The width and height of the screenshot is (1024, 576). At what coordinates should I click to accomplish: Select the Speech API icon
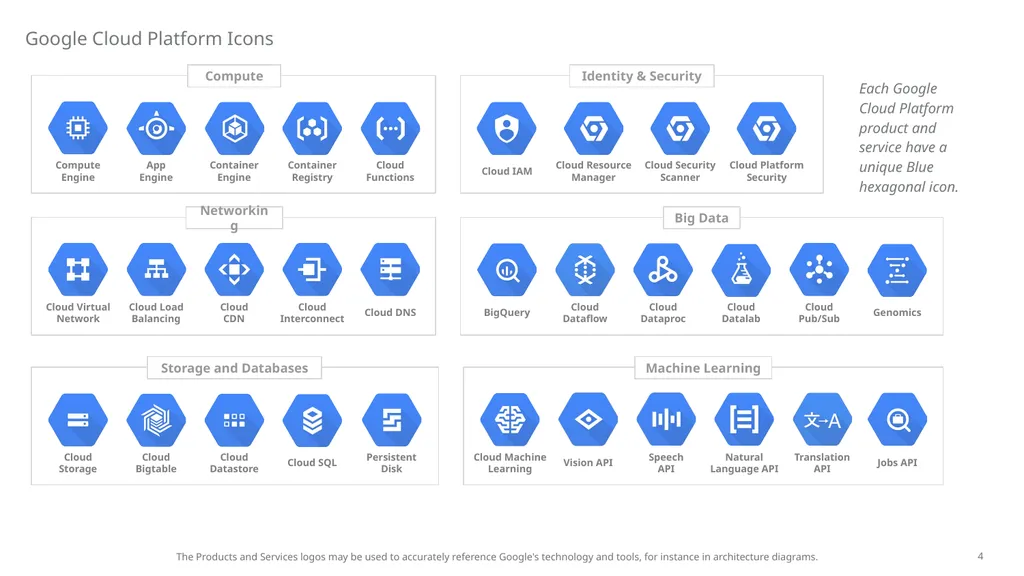click(x=666, y=419)
